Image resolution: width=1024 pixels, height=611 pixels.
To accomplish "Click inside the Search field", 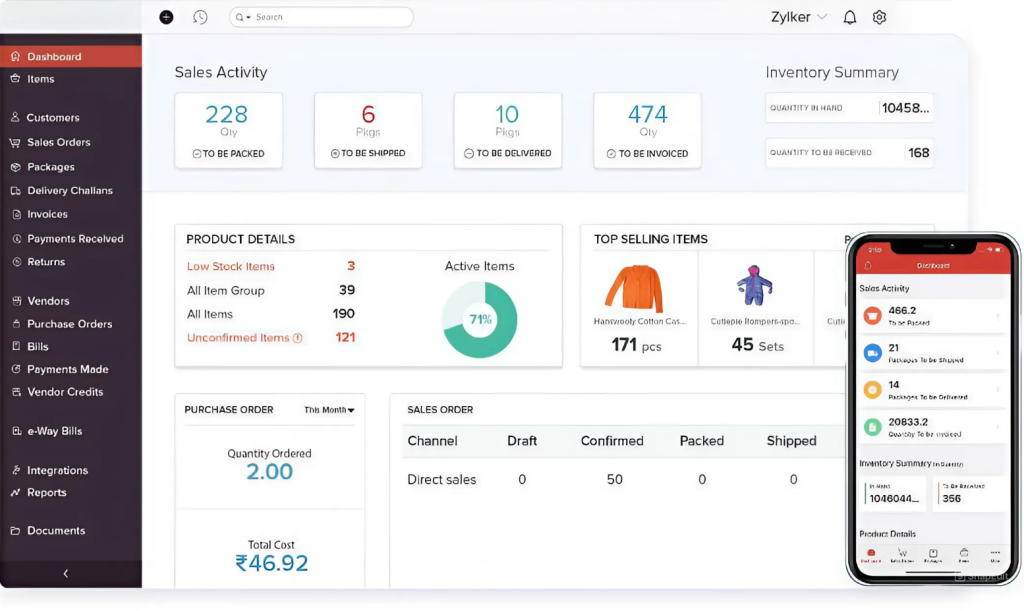I will [320, 17].
